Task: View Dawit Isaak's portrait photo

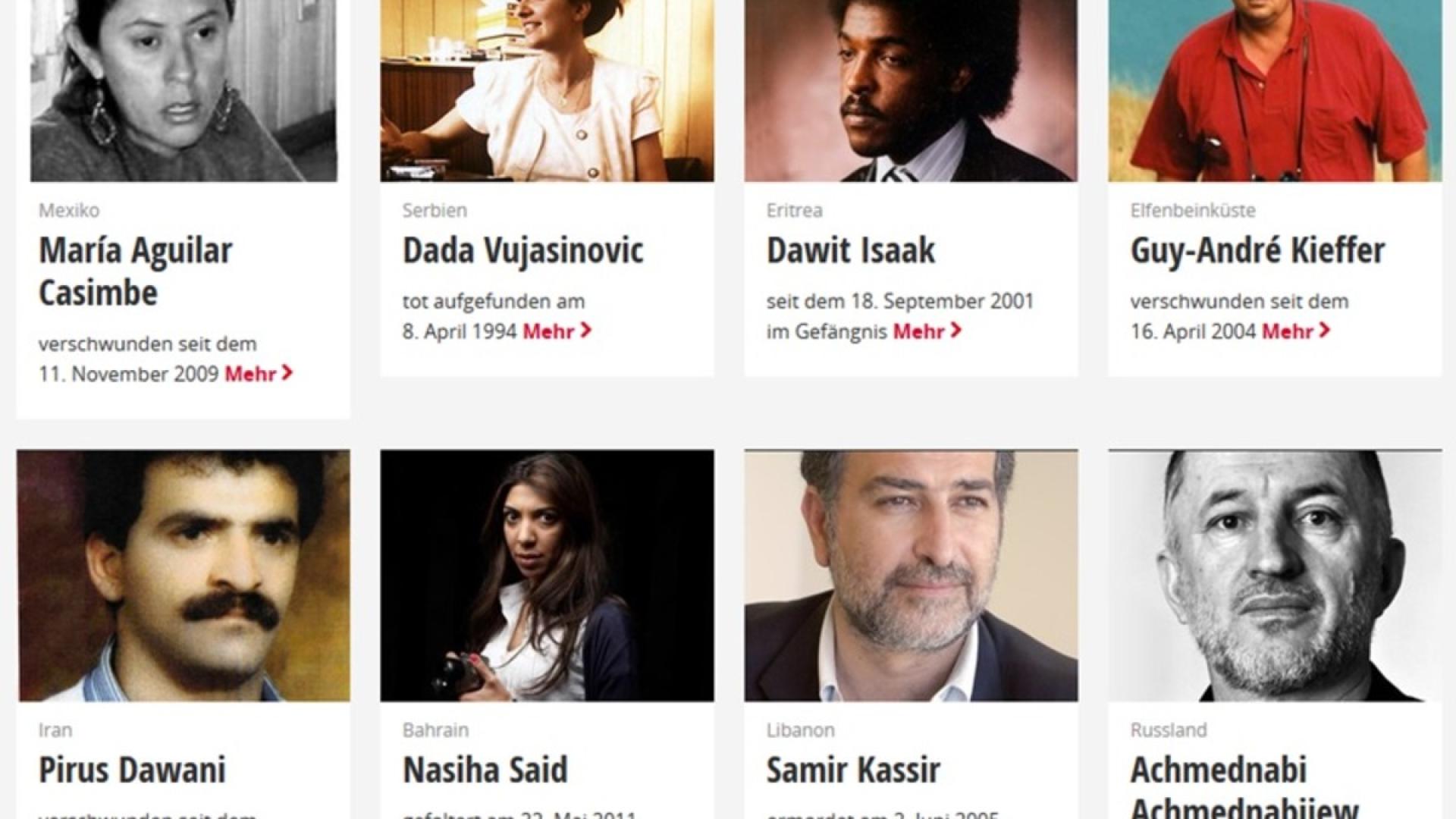Action: 911,91
